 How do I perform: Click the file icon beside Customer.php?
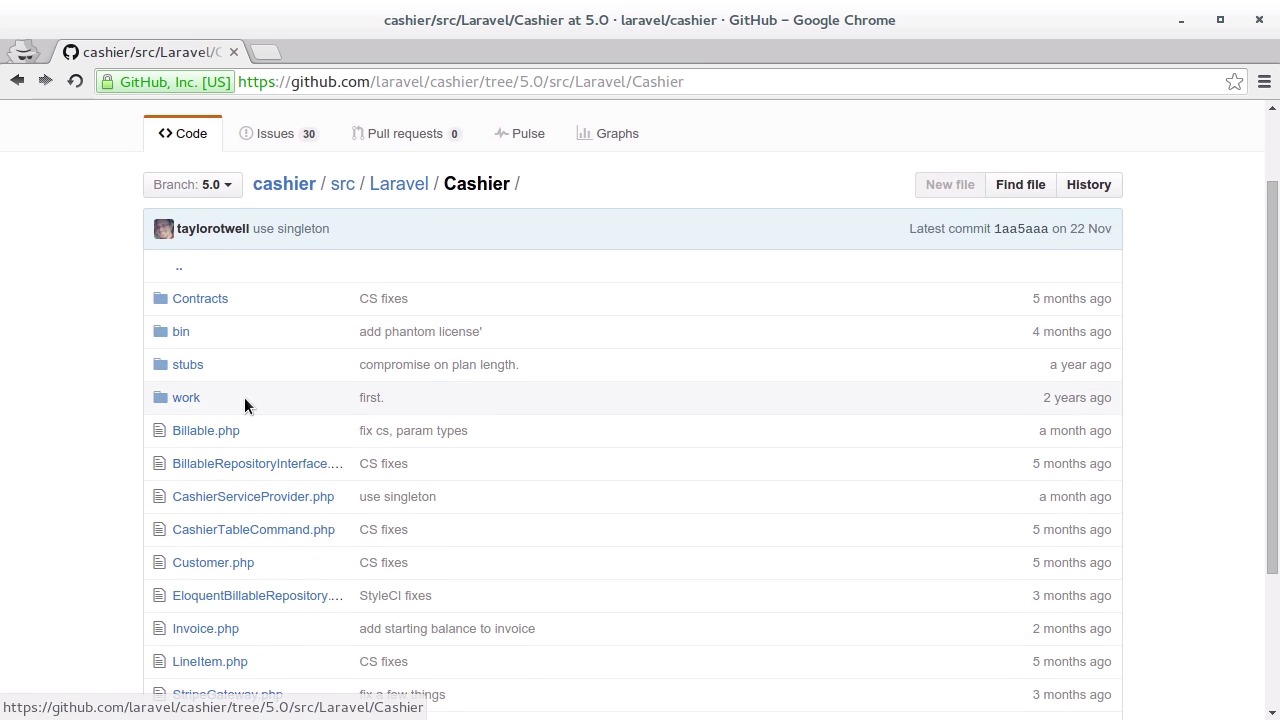tap(159, 562)
